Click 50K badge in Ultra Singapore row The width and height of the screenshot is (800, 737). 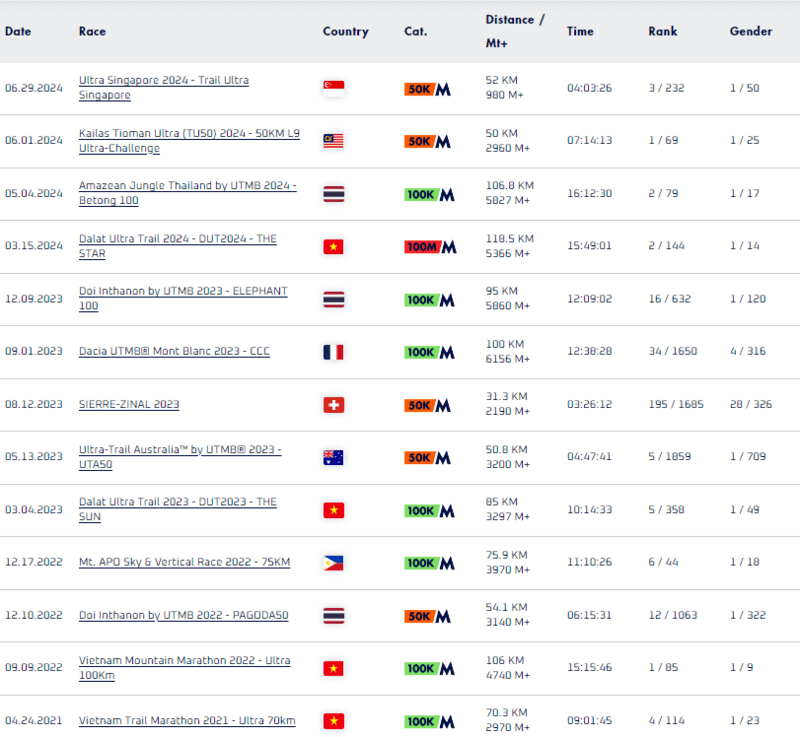pos(427,89)
